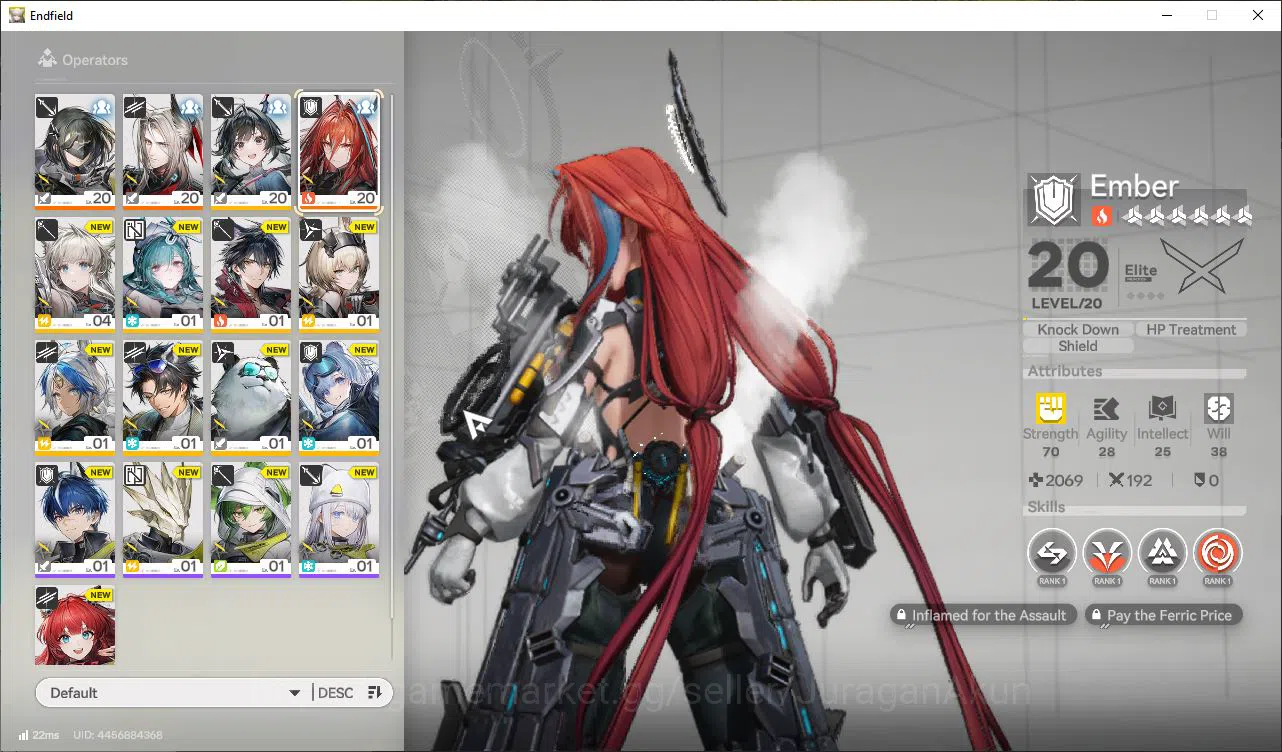This screenshot has width=1282, height=752.
Task: Open locked talent Pay the Ferric Price
Action: tap(1163, 615)
